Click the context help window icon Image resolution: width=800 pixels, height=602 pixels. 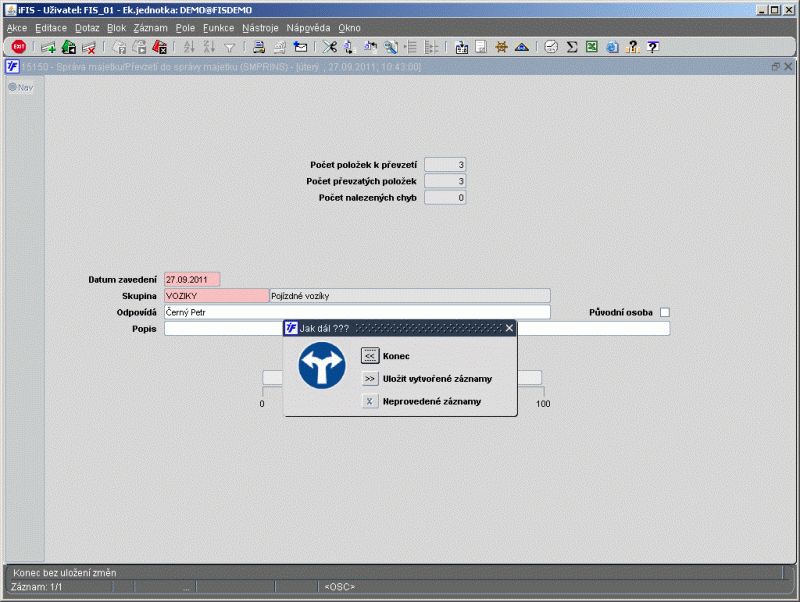tap(653, 47)
